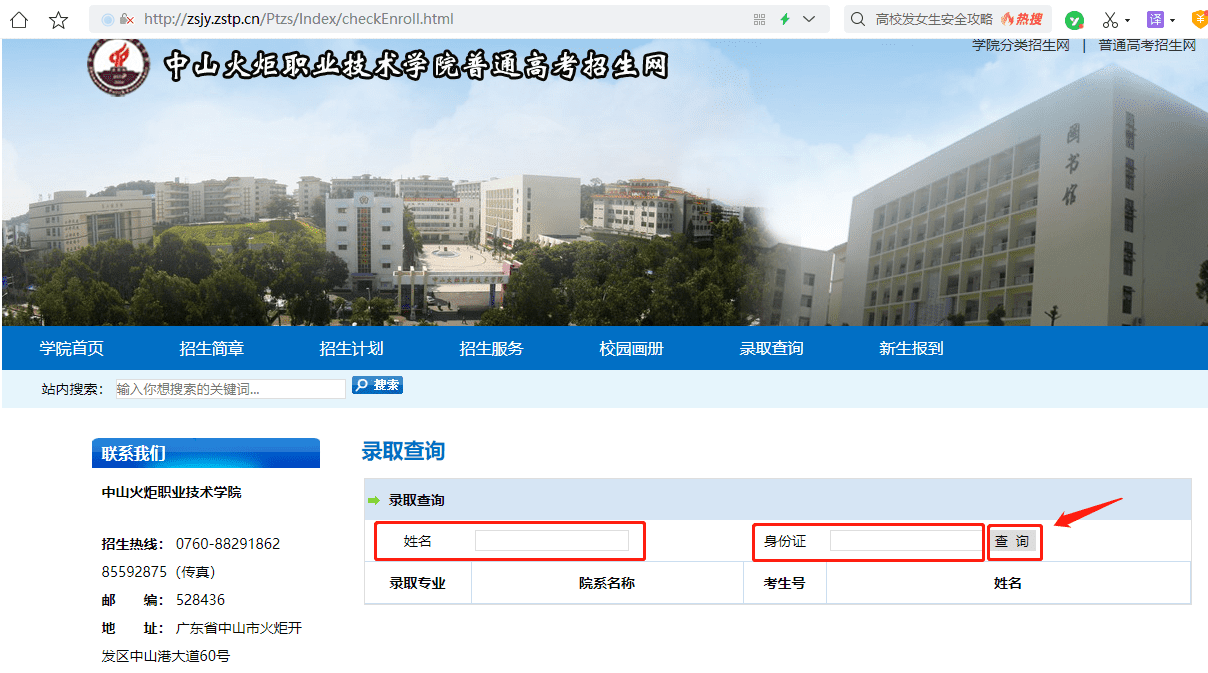
Task: Click the green lightning speed mode icon
Action: point(785,19)
